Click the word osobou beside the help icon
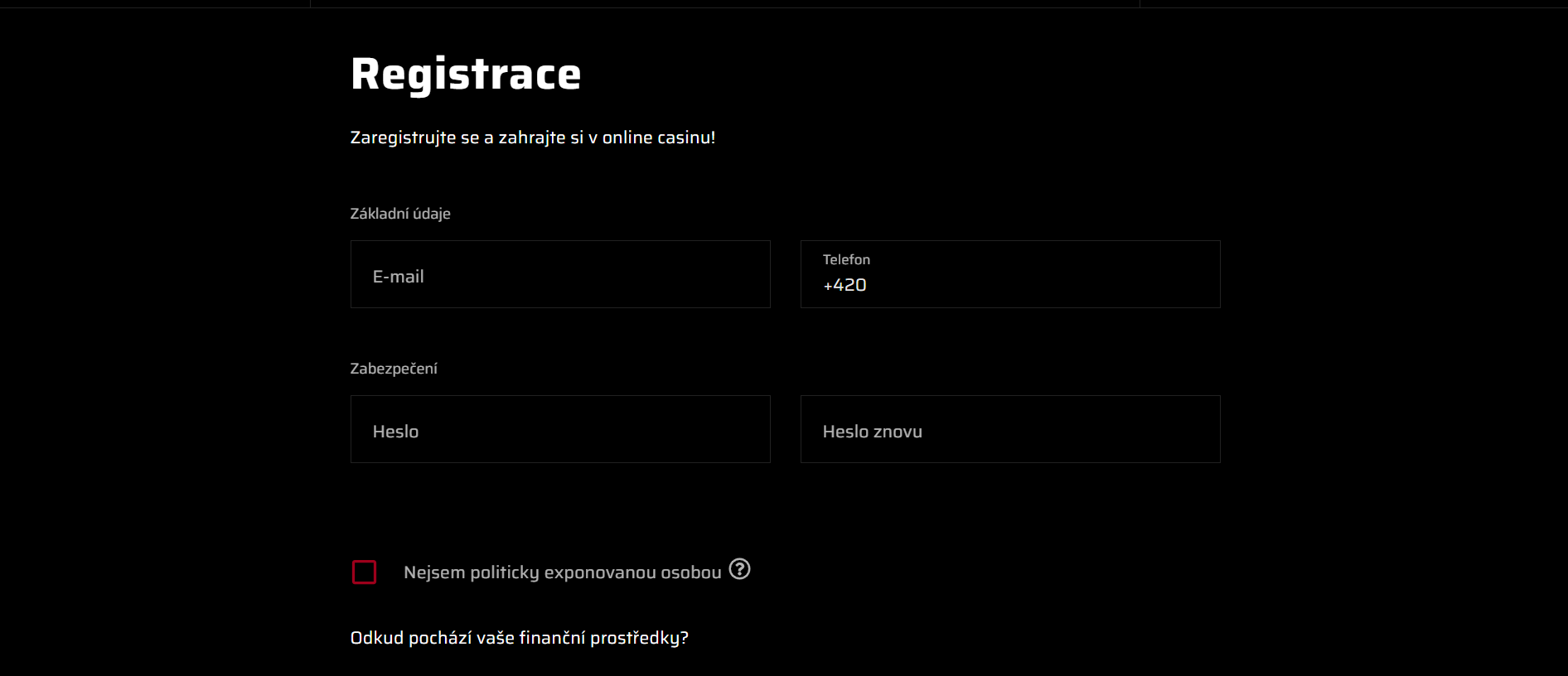Image resolution: width=1568 pixels, height=676 pixels. (x=691, y=572)
